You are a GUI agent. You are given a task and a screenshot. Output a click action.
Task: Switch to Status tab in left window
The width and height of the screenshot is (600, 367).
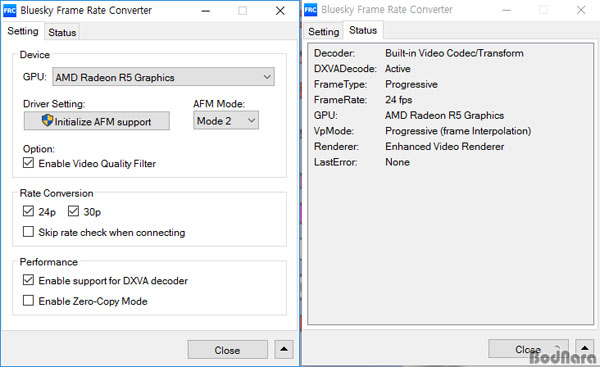[x=62, y=33]
